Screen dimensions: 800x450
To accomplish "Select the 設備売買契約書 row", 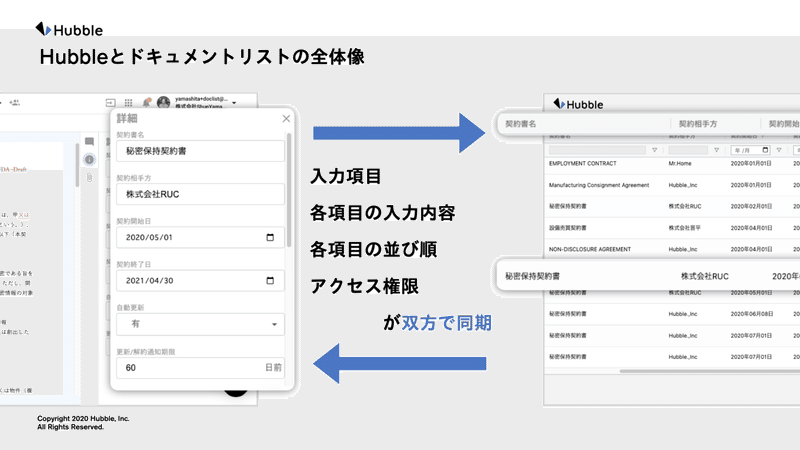I will tap(672, 228).
